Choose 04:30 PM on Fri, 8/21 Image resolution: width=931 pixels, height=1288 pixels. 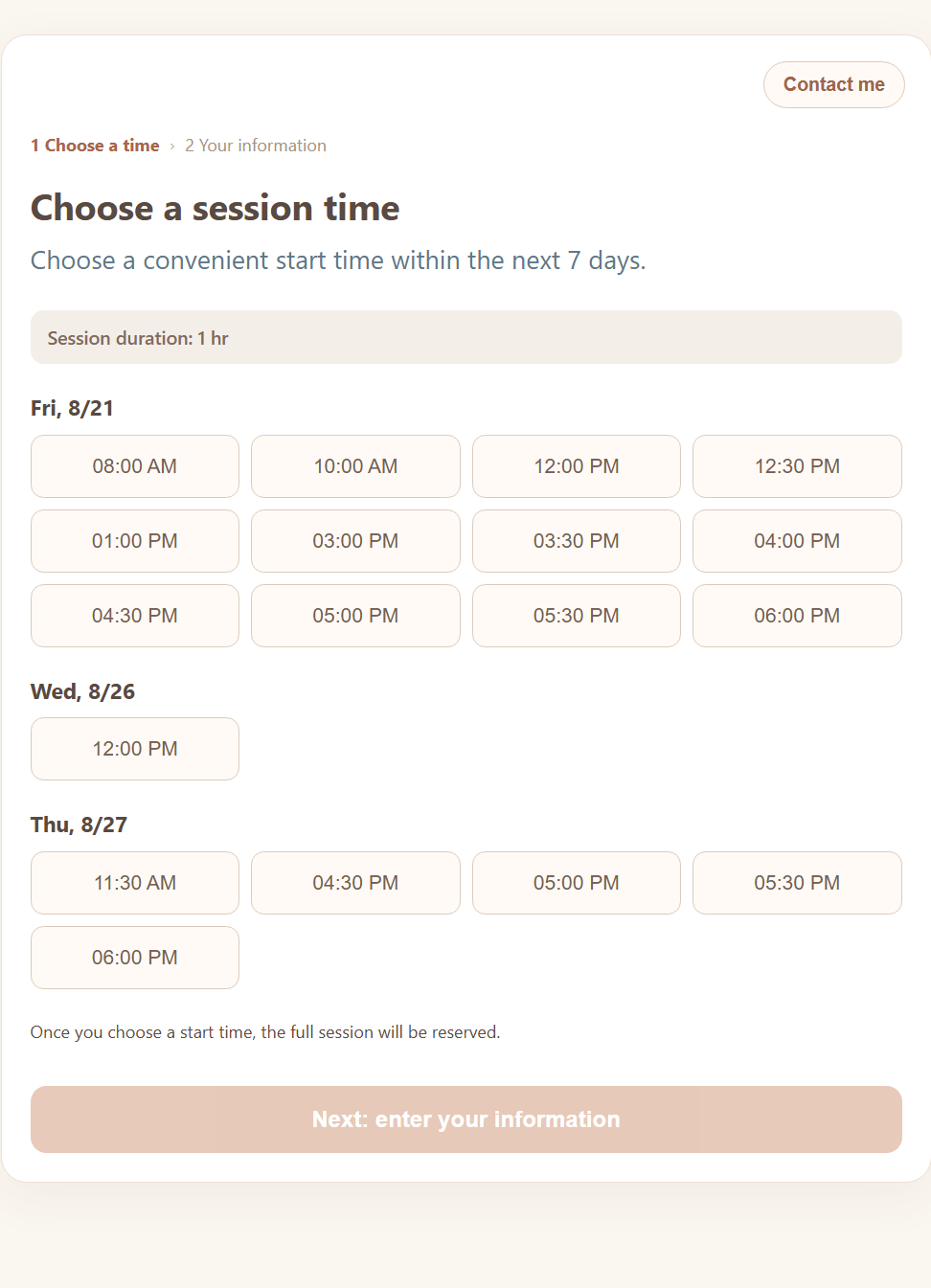point(135,616)
